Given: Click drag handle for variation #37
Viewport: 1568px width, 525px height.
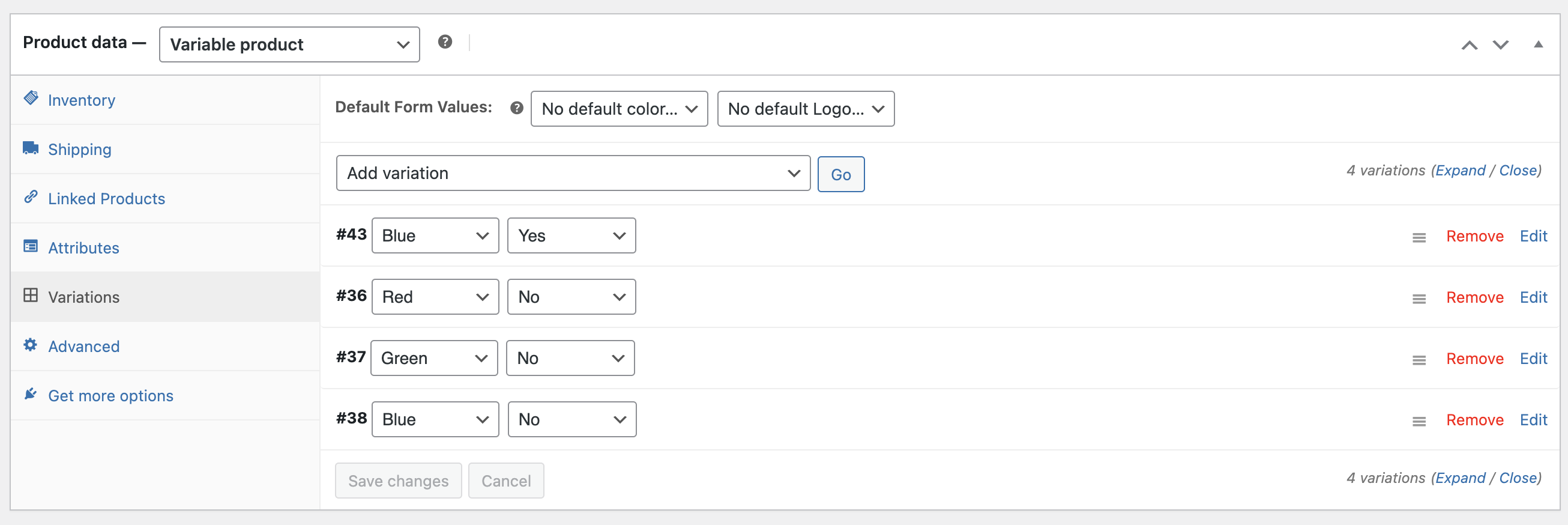Looking at the screenshot, I should [1419, 360].
